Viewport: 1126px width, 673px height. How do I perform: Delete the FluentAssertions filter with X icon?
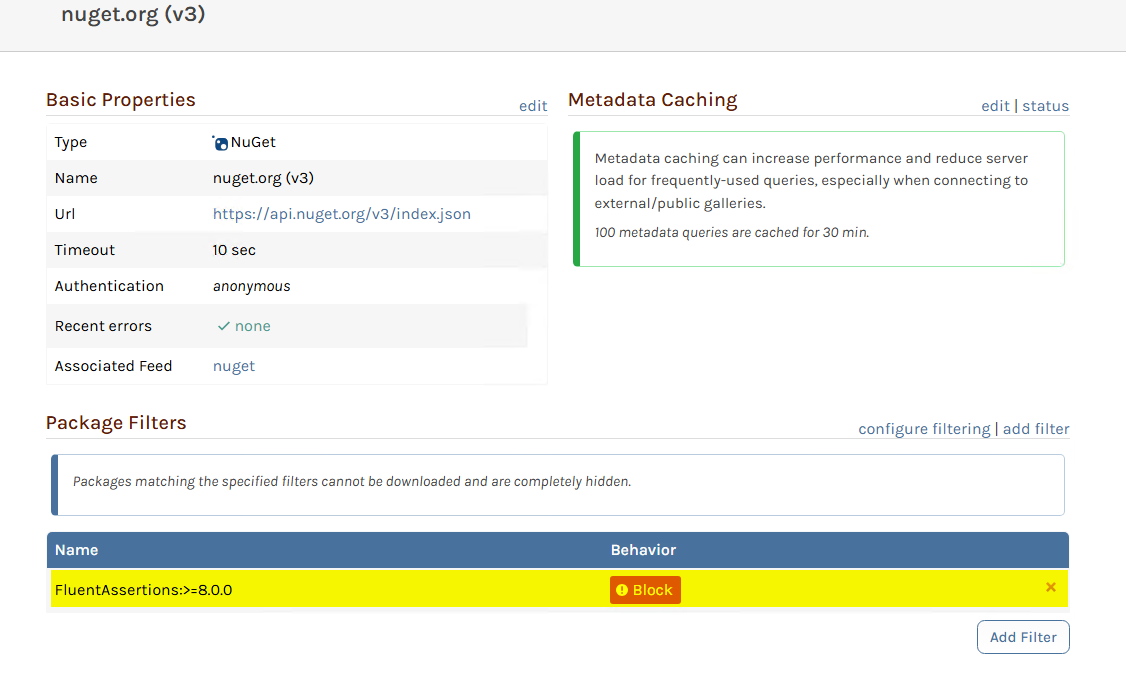(1051, 588)
